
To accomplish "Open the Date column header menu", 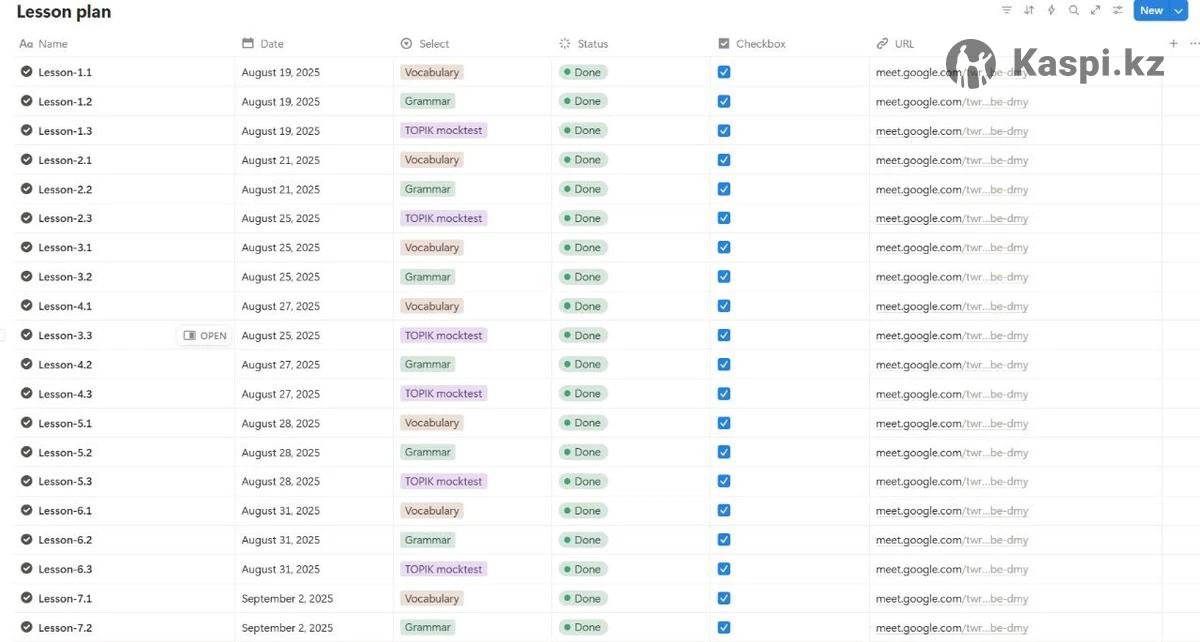I will (272, 43).
